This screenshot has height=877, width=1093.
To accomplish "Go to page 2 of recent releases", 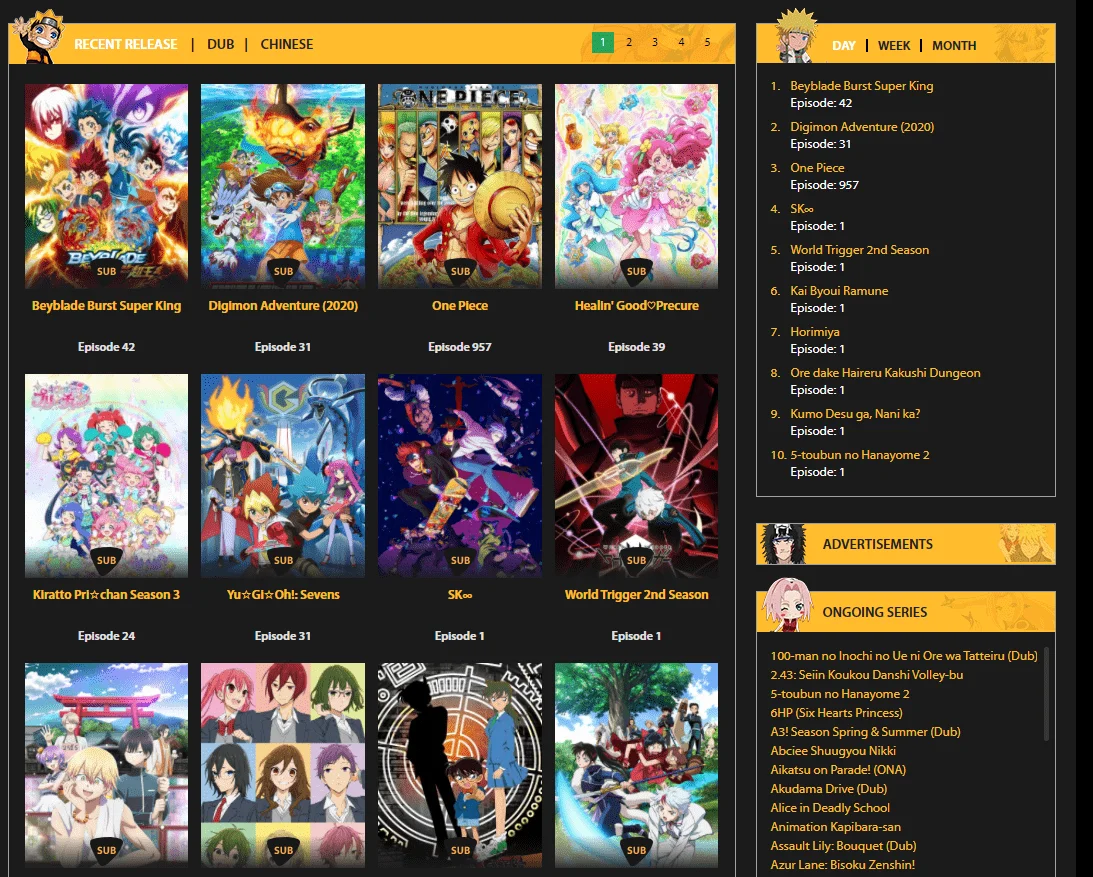I will point(629,43).
